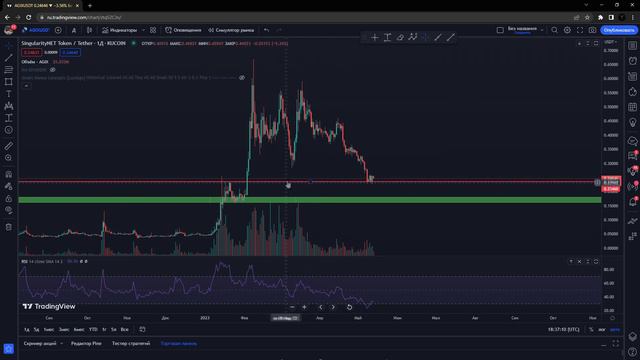Select the eraser in floating toolbar
The image size is (640, 360).
[x=400, y=38]
